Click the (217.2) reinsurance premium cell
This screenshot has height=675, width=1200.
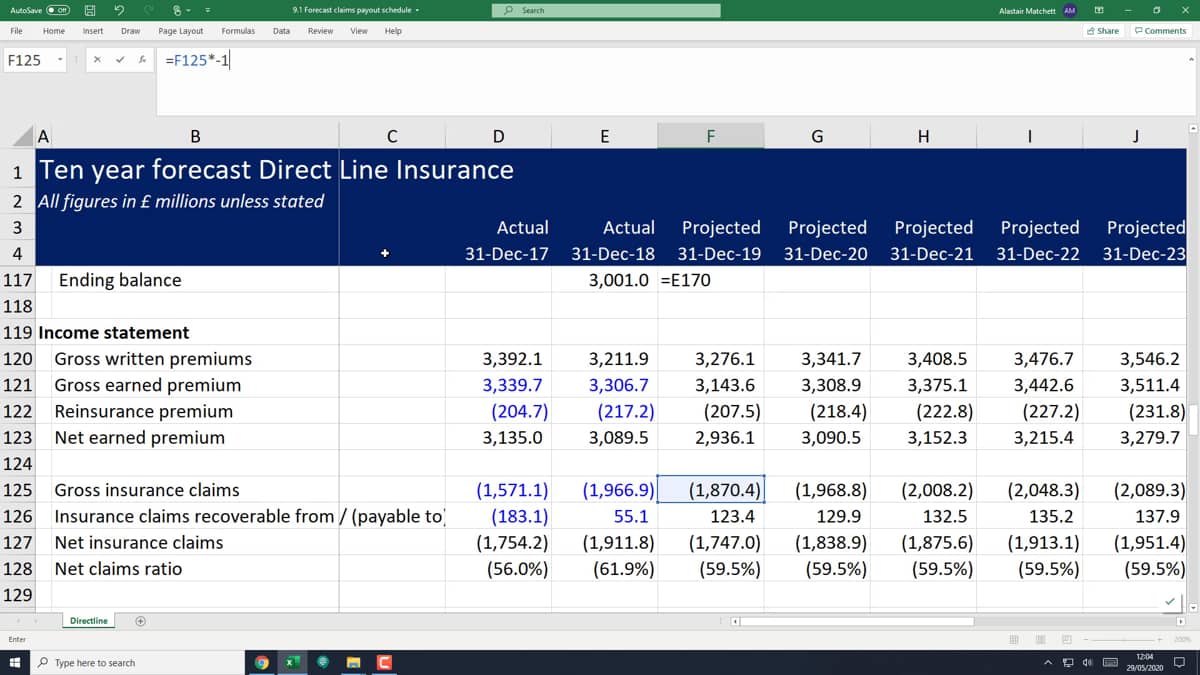(605, 411)
